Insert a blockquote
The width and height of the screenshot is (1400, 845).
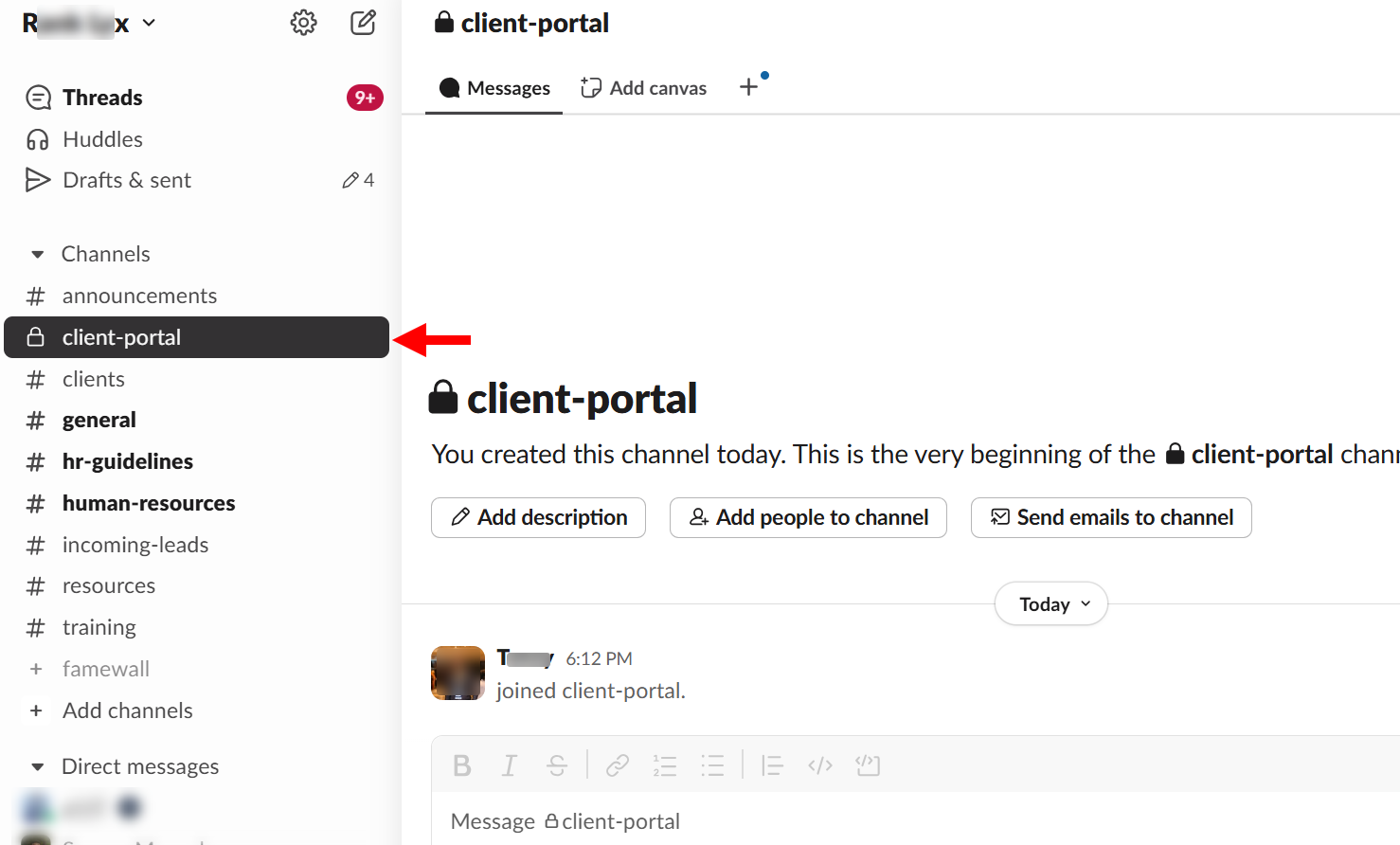click(x=772, y=765)
